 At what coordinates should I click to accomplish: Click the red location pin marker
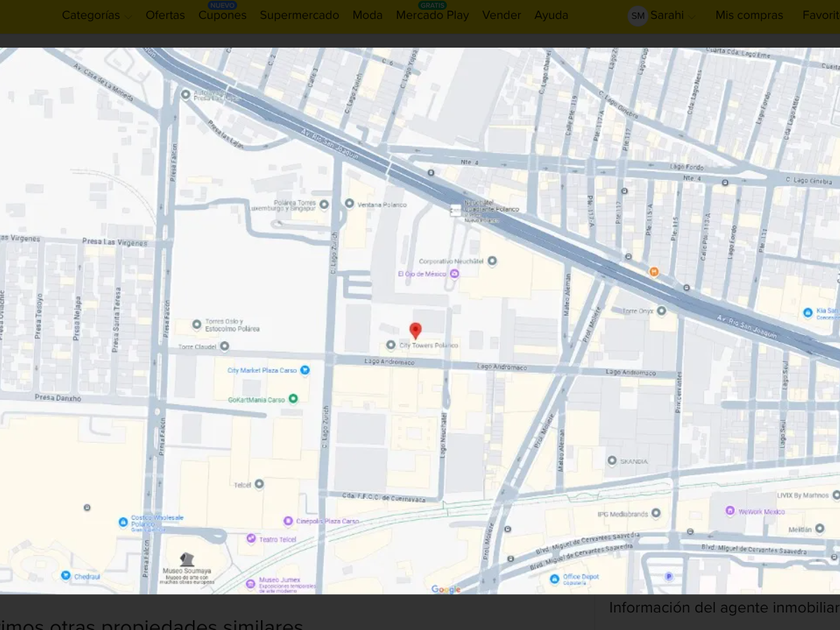415,331
